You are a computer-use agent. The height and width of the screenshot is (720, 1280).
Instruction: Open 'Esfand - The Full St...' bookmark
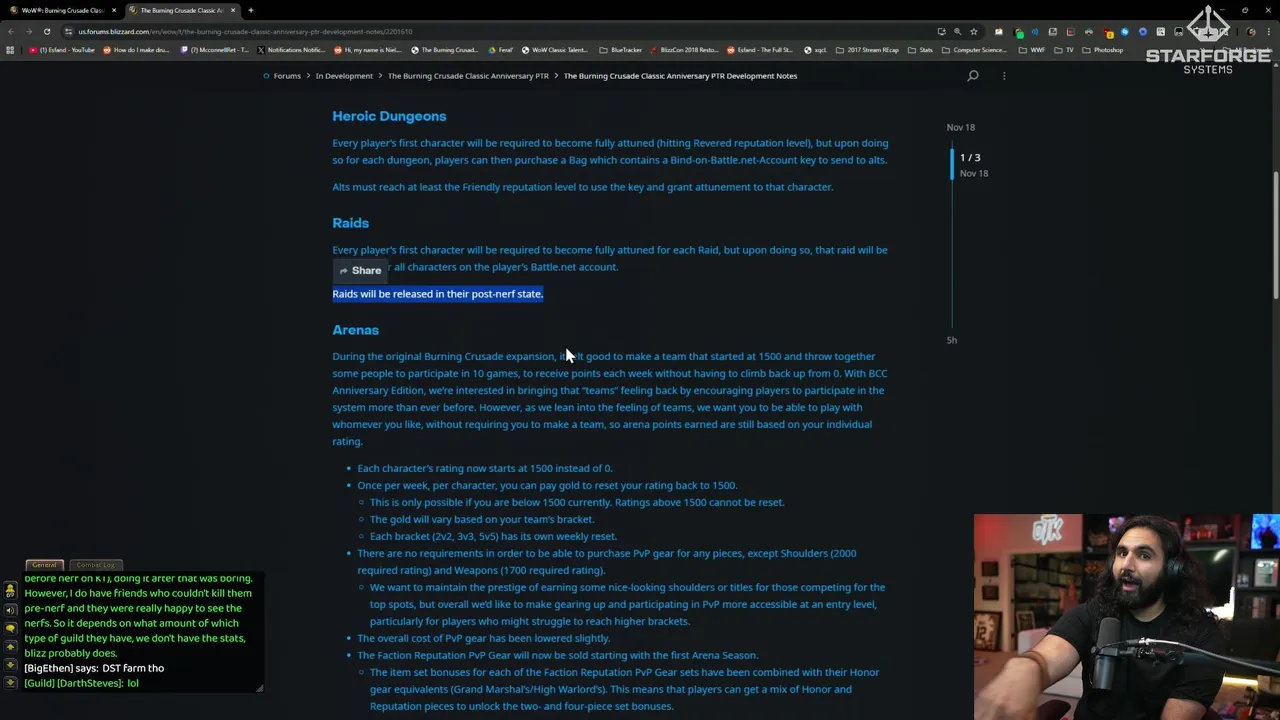pyautogui.click(x=761, y=50)
